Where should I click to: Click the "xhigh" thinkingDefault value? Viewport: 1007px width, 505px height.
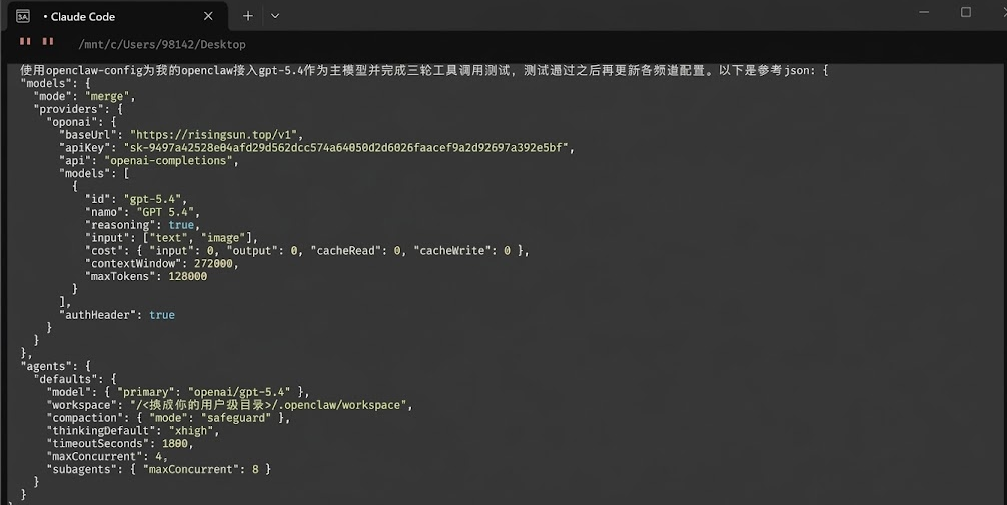tap(194, 431)
